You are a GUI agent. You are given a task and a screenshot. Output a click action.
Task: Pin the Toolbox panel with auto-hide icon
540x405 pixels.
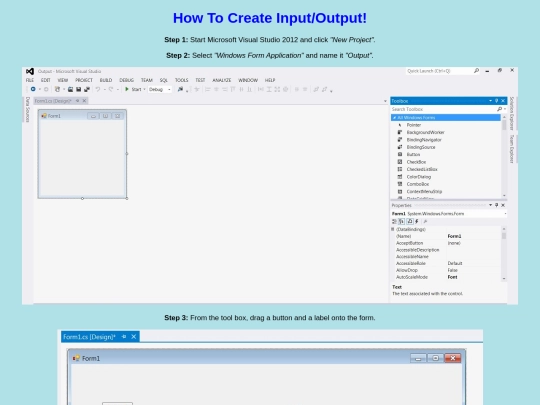pyautogui.click(x=497, y=101)
